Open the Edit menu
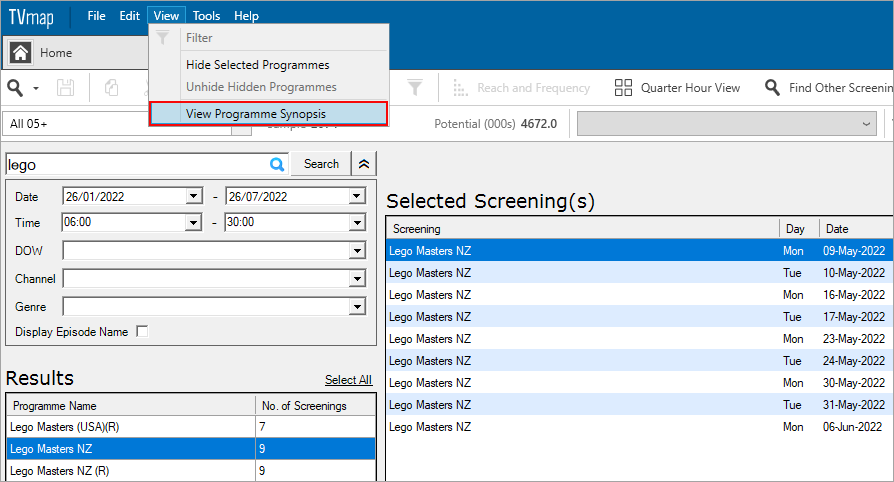Screen dimensions: 894x482 (x=129, y=16)
